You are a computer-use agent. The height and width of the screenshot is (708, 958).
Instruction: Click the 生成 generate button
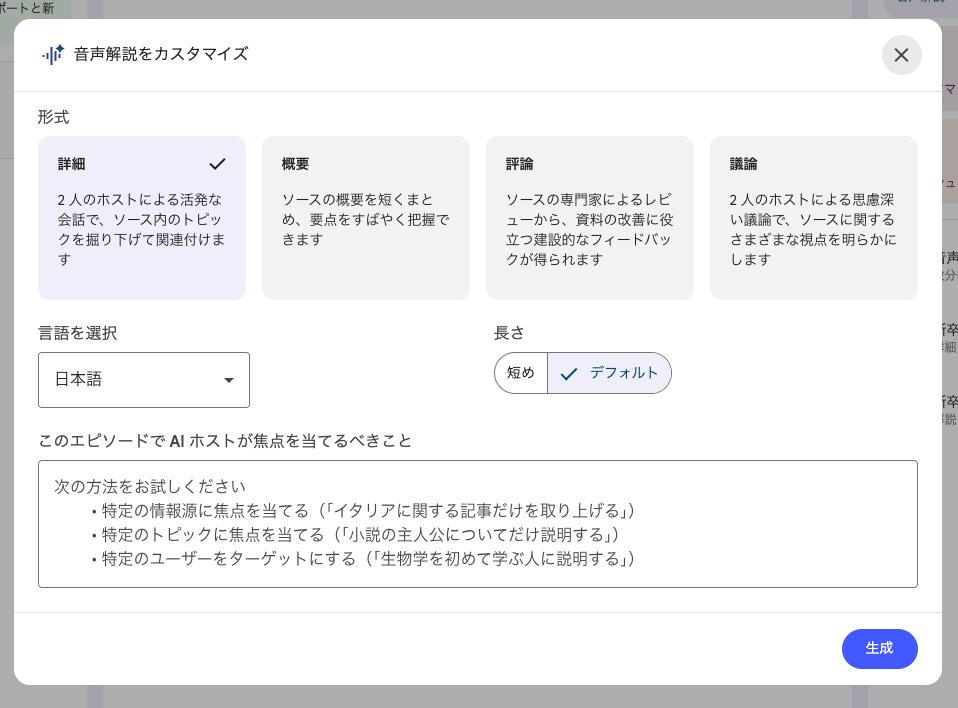[x=879, y=649]
